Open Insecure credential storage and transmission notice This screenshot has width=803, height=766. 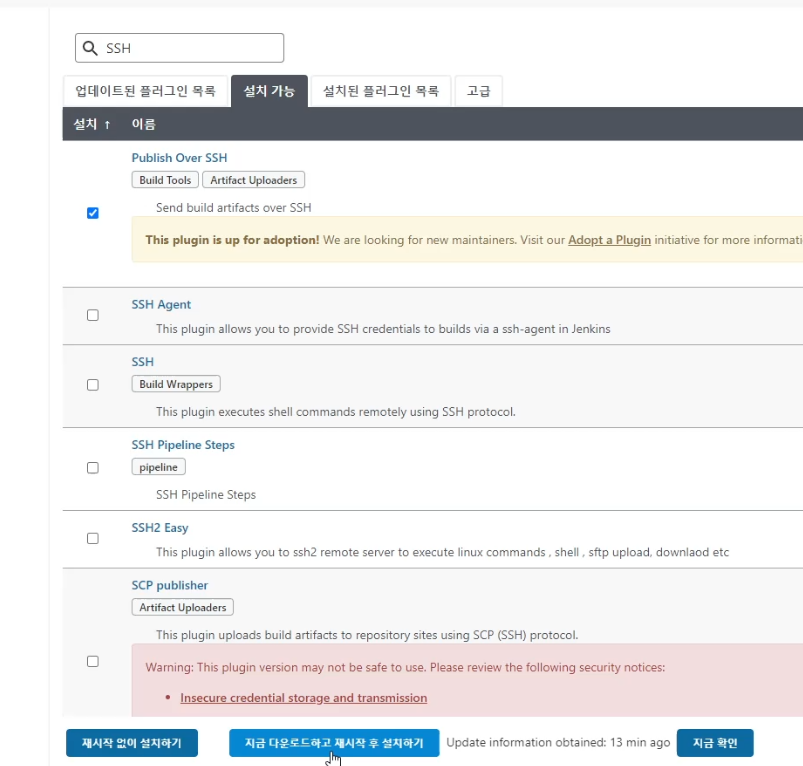(303, 698)
